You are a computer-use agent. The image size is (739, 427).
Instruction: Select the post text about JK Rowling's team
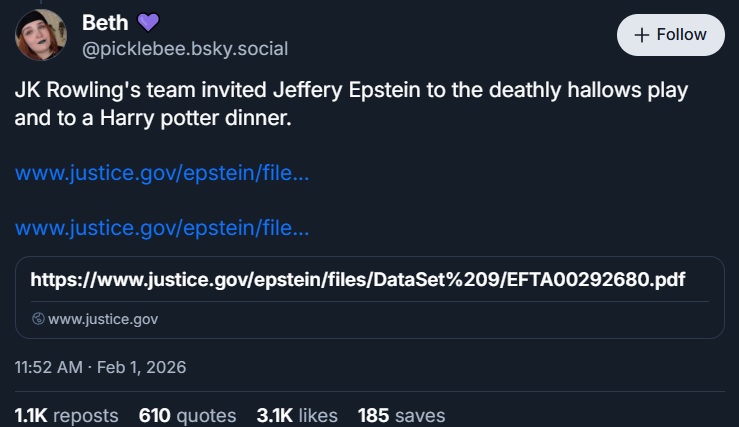coord(351,90)
